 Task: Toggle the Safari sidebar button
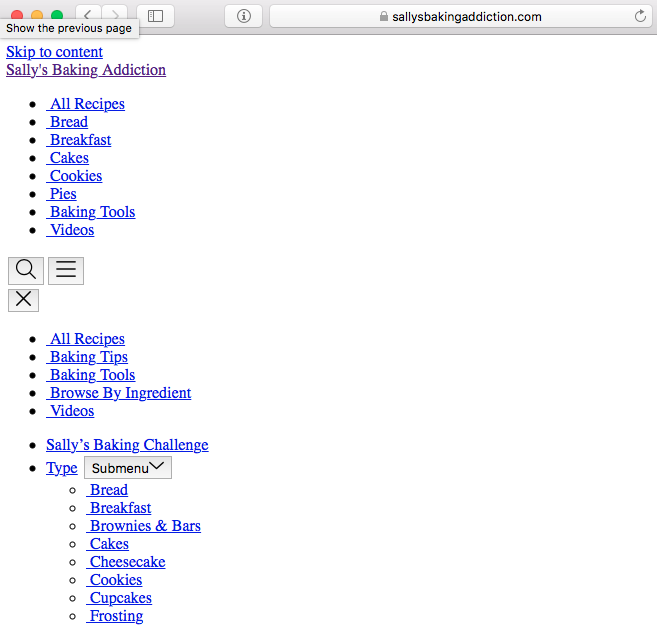click(155, 16)
